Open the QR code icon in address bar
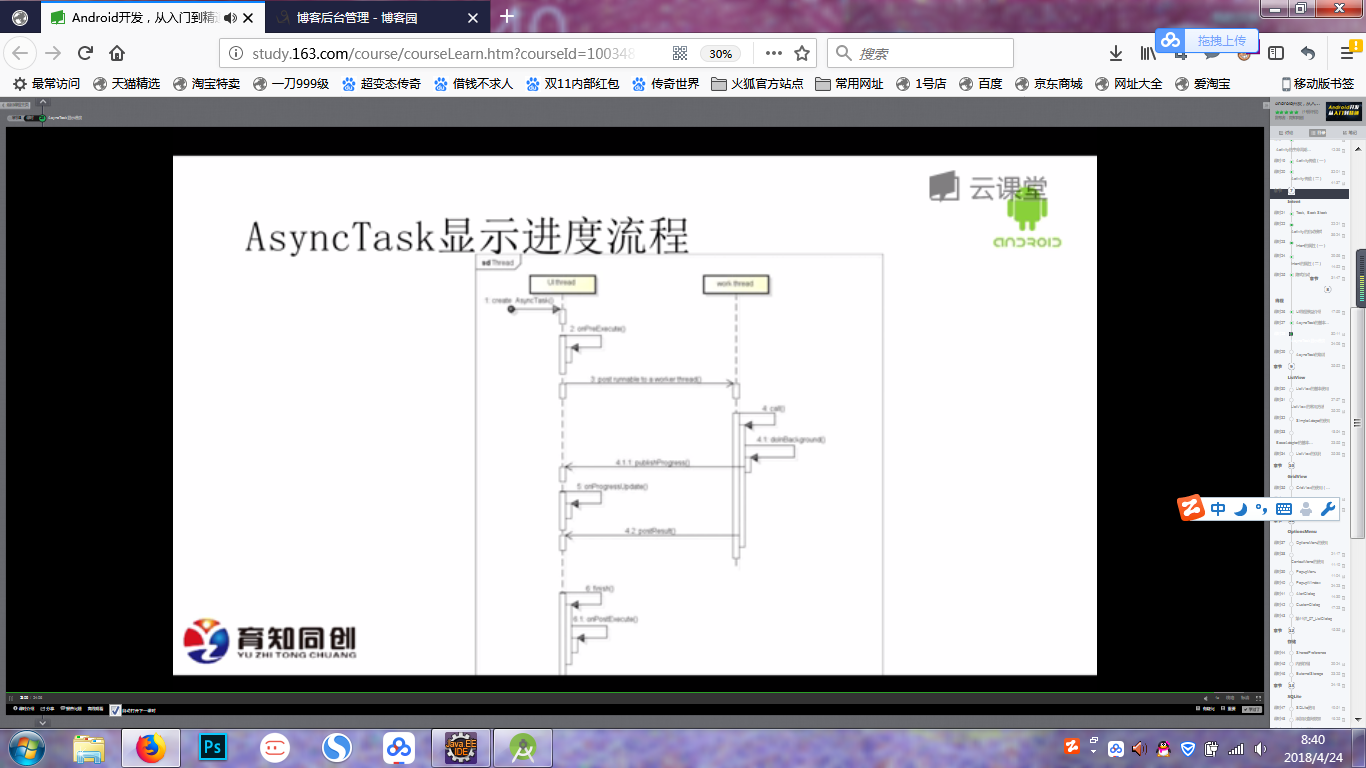 (680, 54)
